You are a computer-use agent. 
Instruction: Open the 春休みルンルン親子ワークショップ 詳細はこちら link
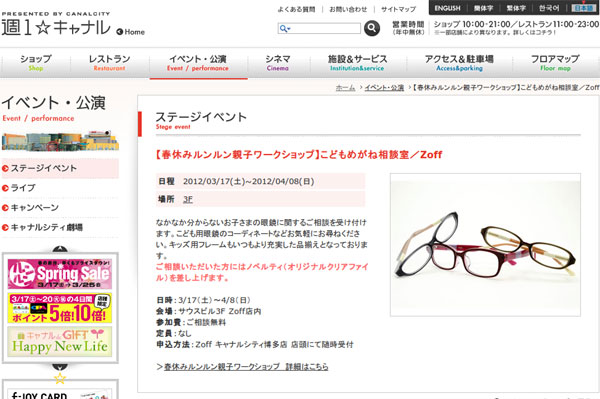(246, 366)
